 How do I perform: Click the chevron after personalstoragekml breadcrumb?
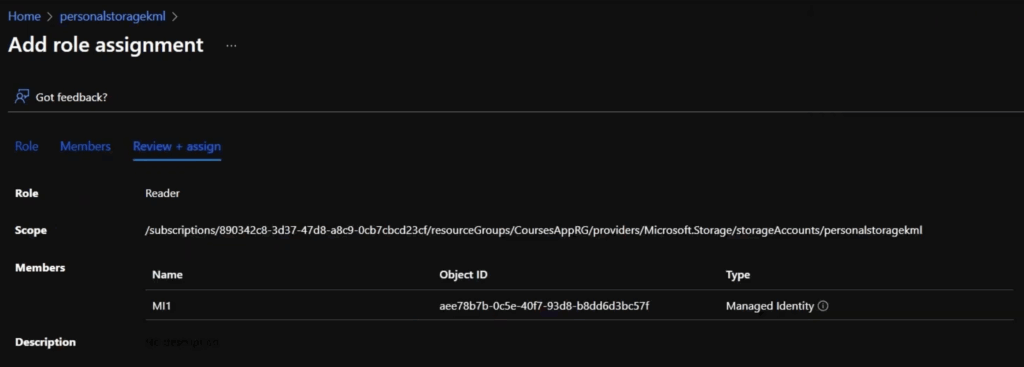[x=174, y=17]
